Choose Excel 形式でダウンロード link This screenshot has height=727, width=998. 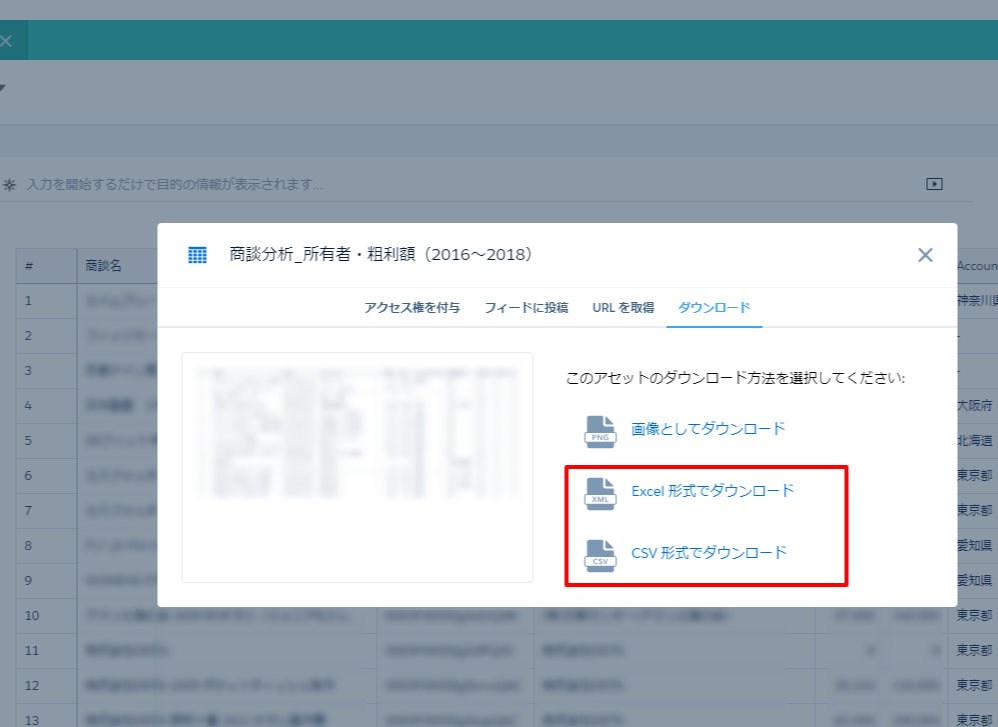[712, 491]
